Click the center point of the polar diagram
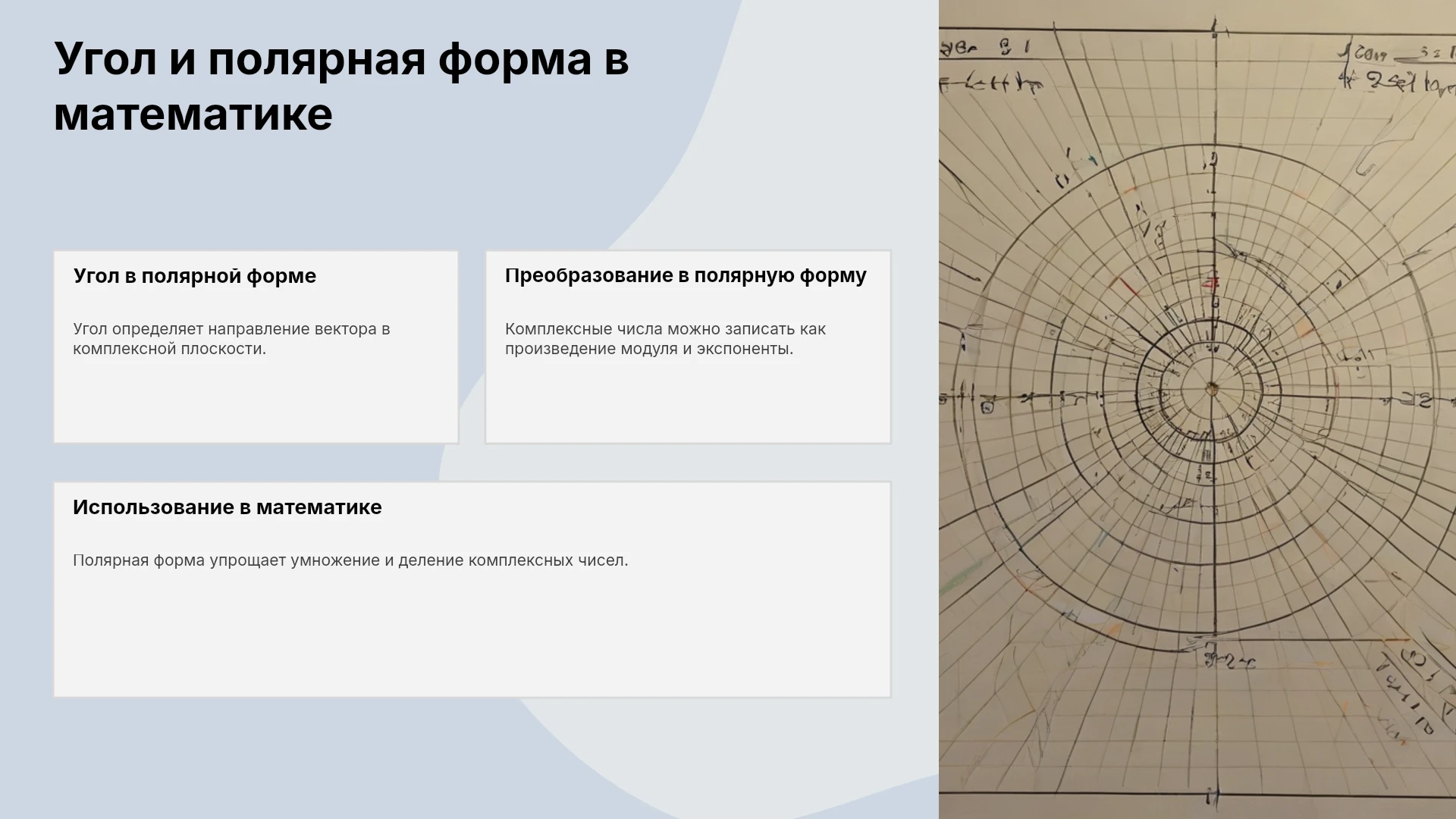Viewport: 1456px width, 819px height. [x=1212, y=390]
